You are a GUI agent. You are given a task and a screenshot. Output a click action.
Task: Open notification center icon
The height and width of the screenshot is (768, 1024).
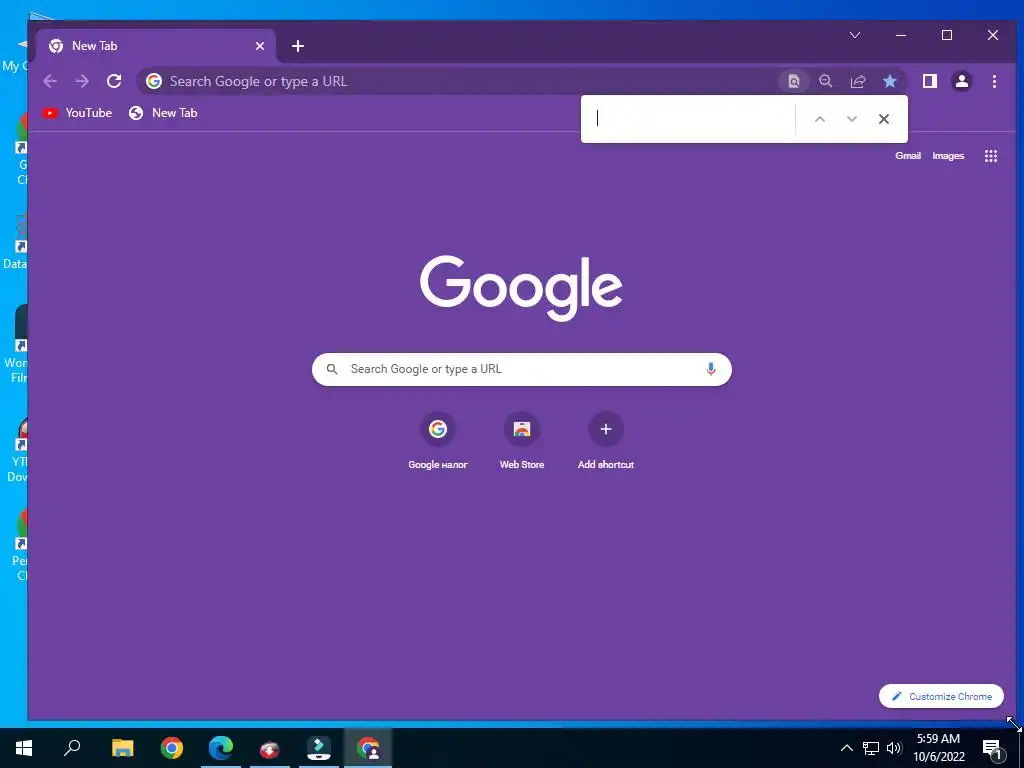pos(992,748)
